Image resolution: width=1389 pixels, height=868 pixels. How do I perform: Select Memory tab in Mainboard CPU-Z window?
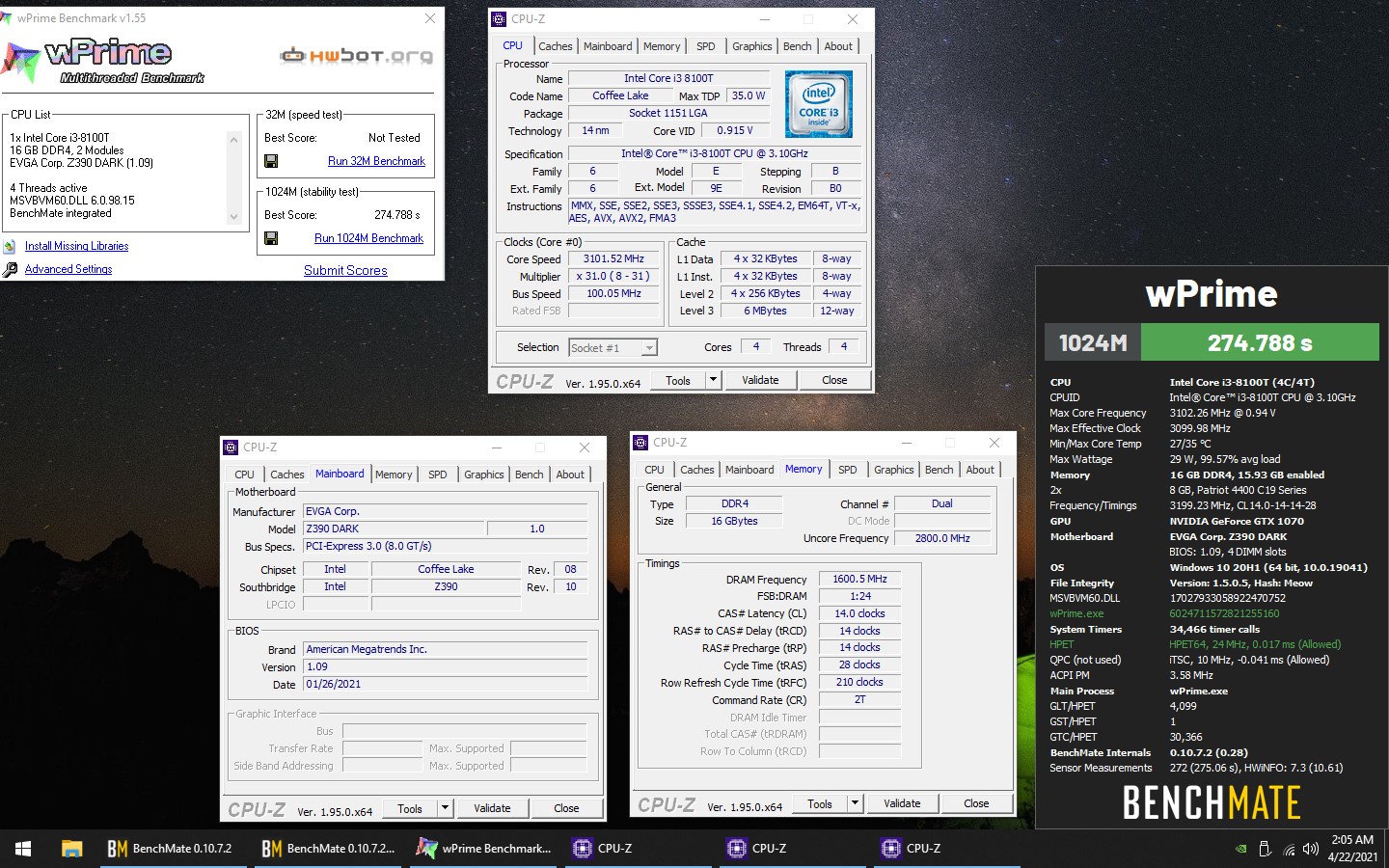click(394, 475)
